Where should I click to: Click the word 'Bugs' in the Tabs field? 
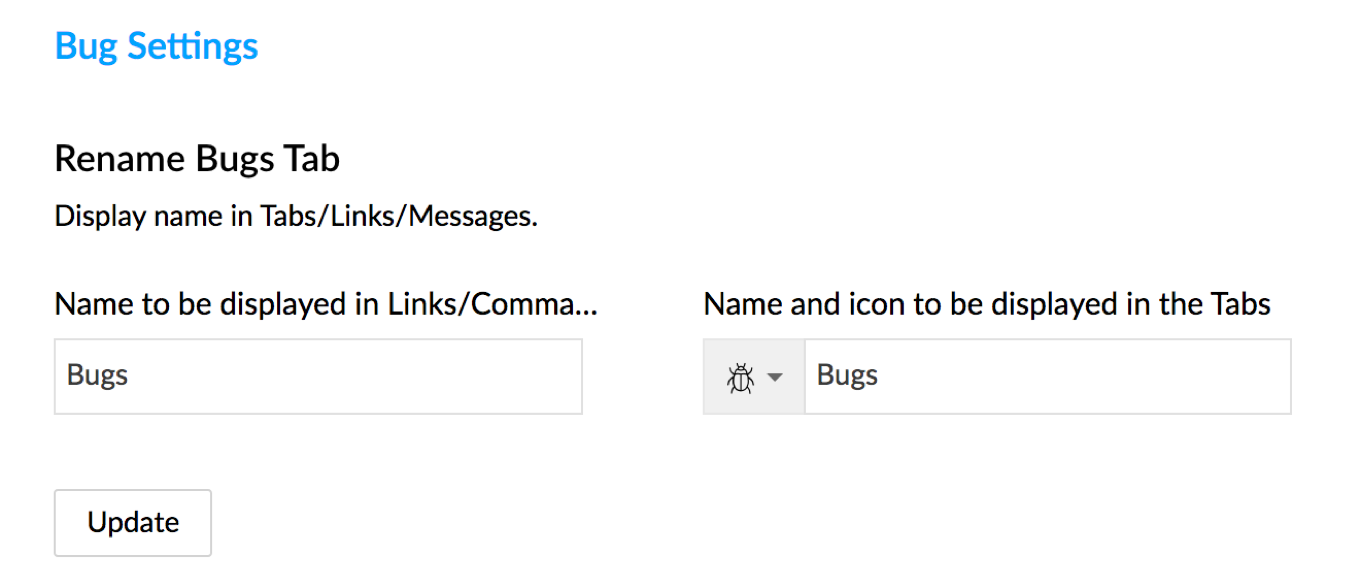coord(847,376)
